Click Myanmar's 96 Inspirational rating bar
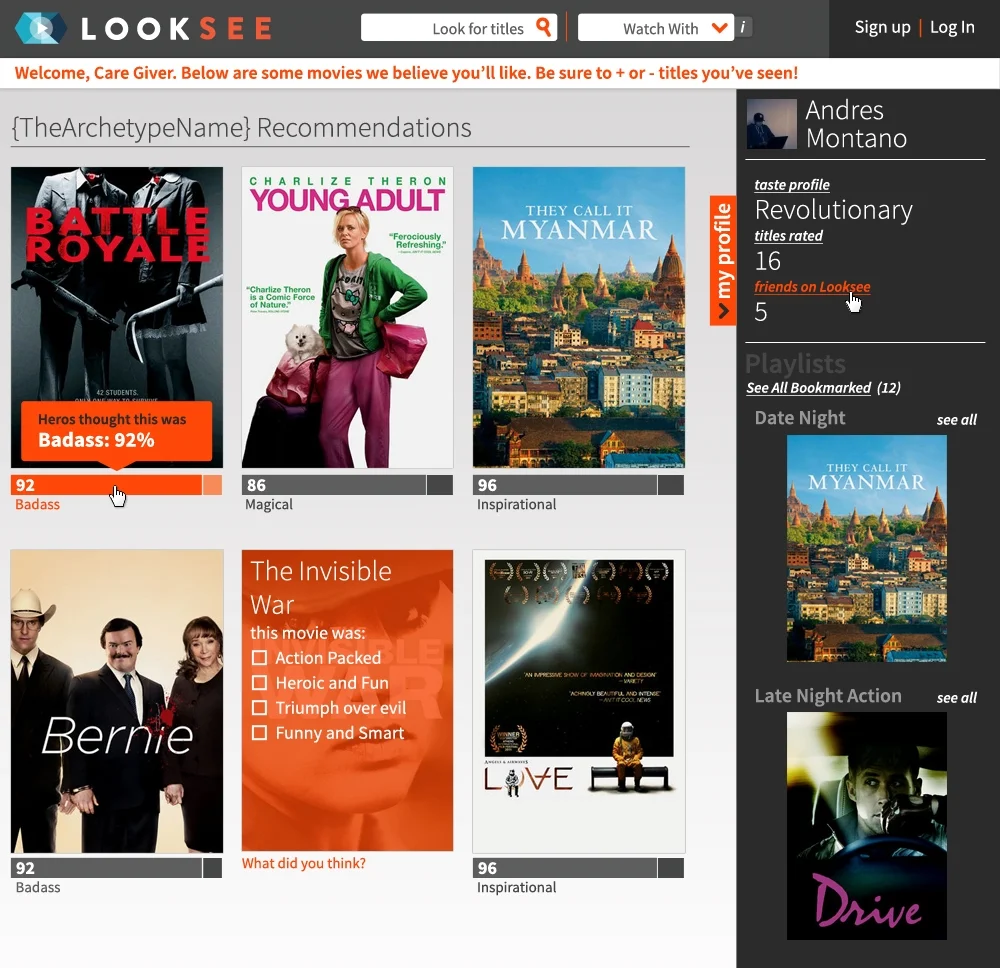 coord(565,485)
